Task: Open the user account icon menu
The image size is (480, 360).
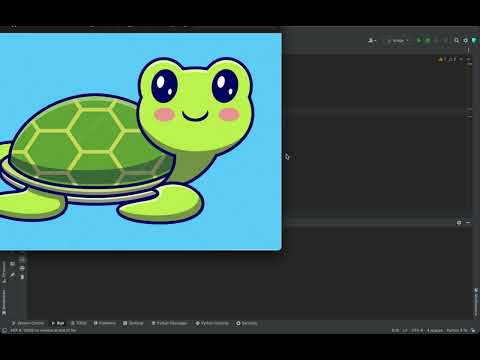Action: point(372,40)
